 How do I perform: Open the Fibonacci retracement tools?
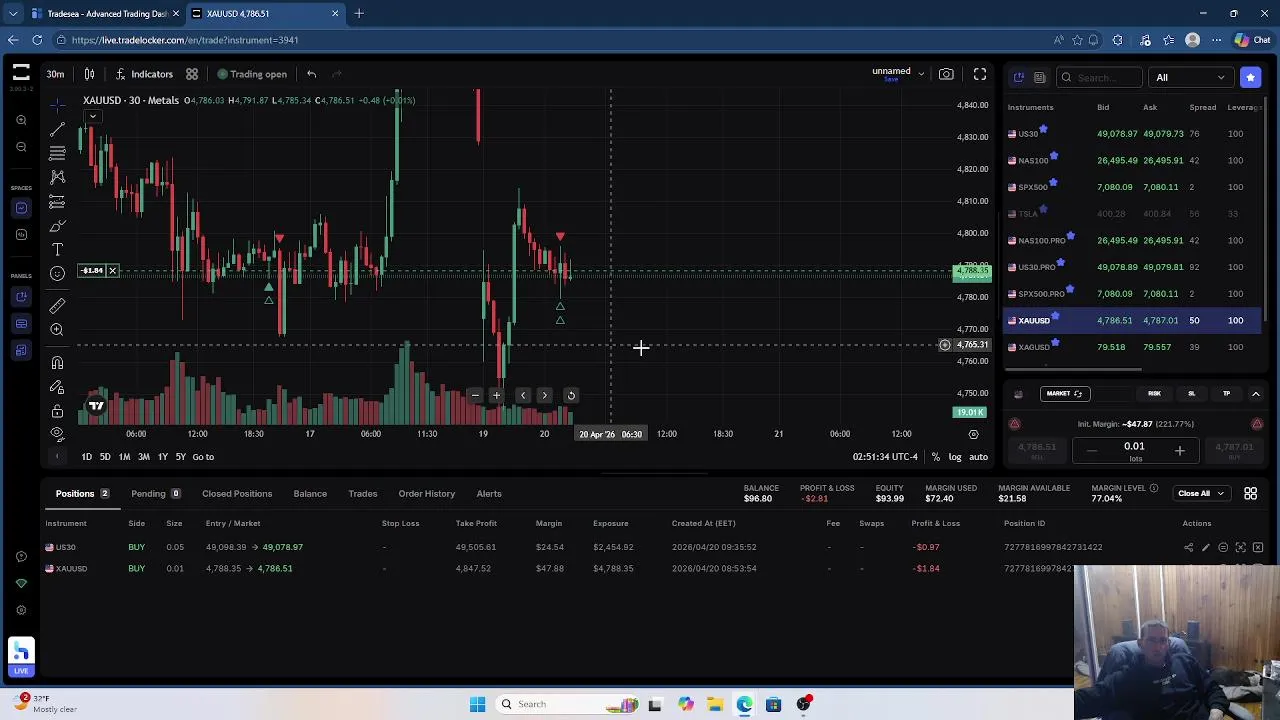click(x=57, y=153)
